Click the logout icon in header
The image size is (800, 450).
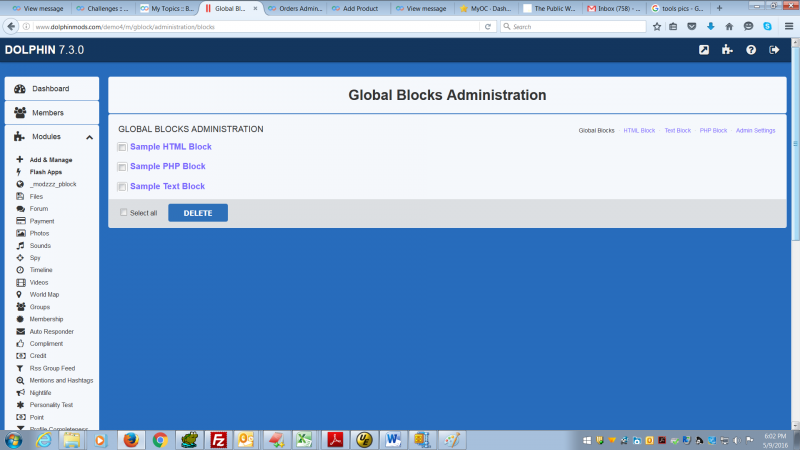click(x=774, y=50)
